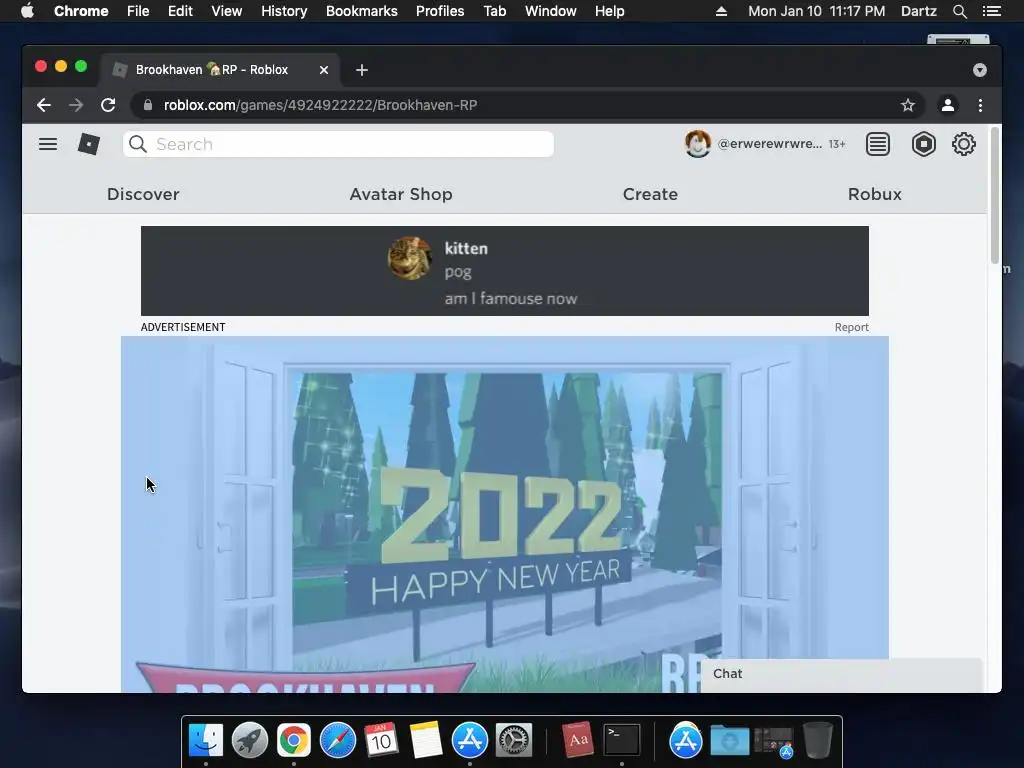
Task: Open the Bookmarks menu
Action: coord(362,11)
